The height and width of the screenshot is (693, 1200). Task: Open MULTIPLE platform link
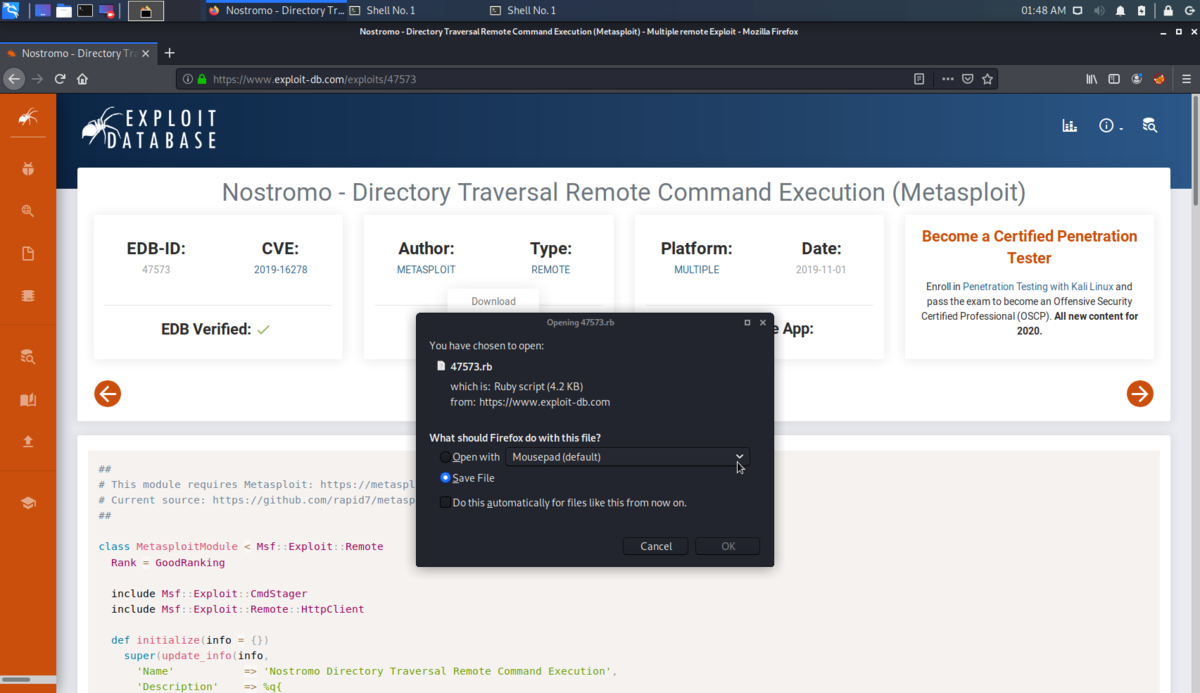click(x=696, y=270)
